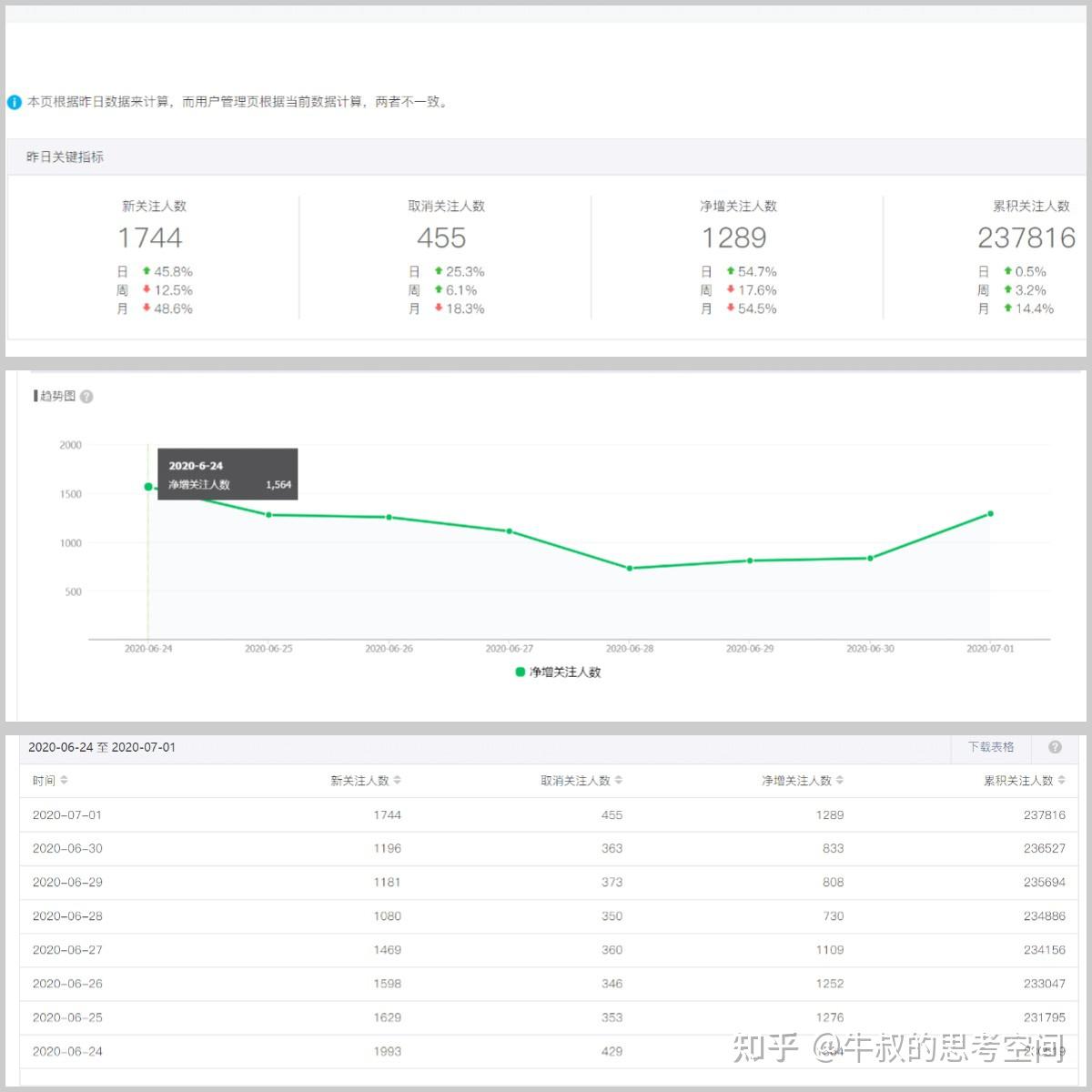
Task: Click the 2020-07-01 row date cell
Action: point(67,815)
